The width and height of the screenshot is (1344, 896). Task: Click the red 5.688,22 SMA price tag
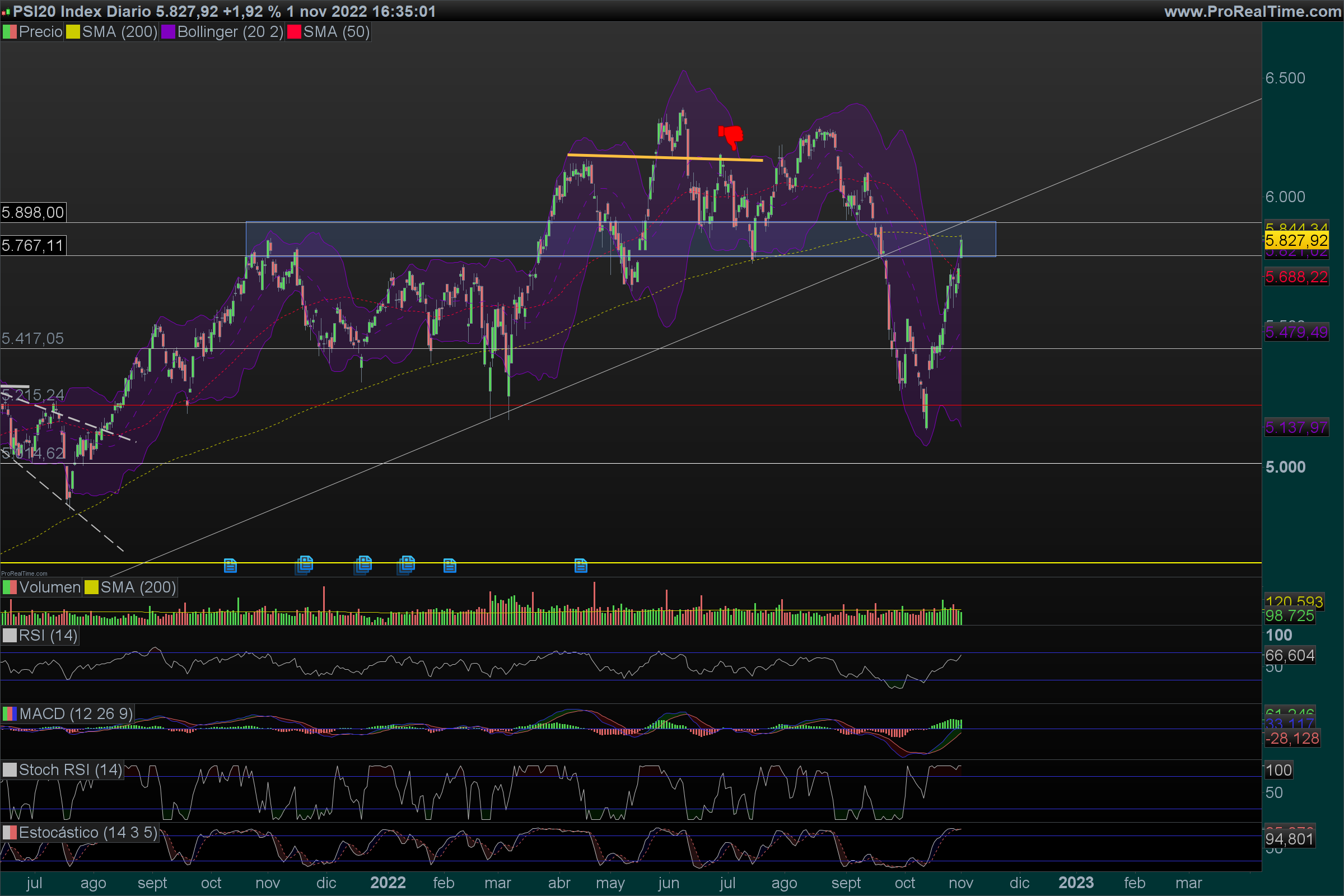(x=1296, y=277)
